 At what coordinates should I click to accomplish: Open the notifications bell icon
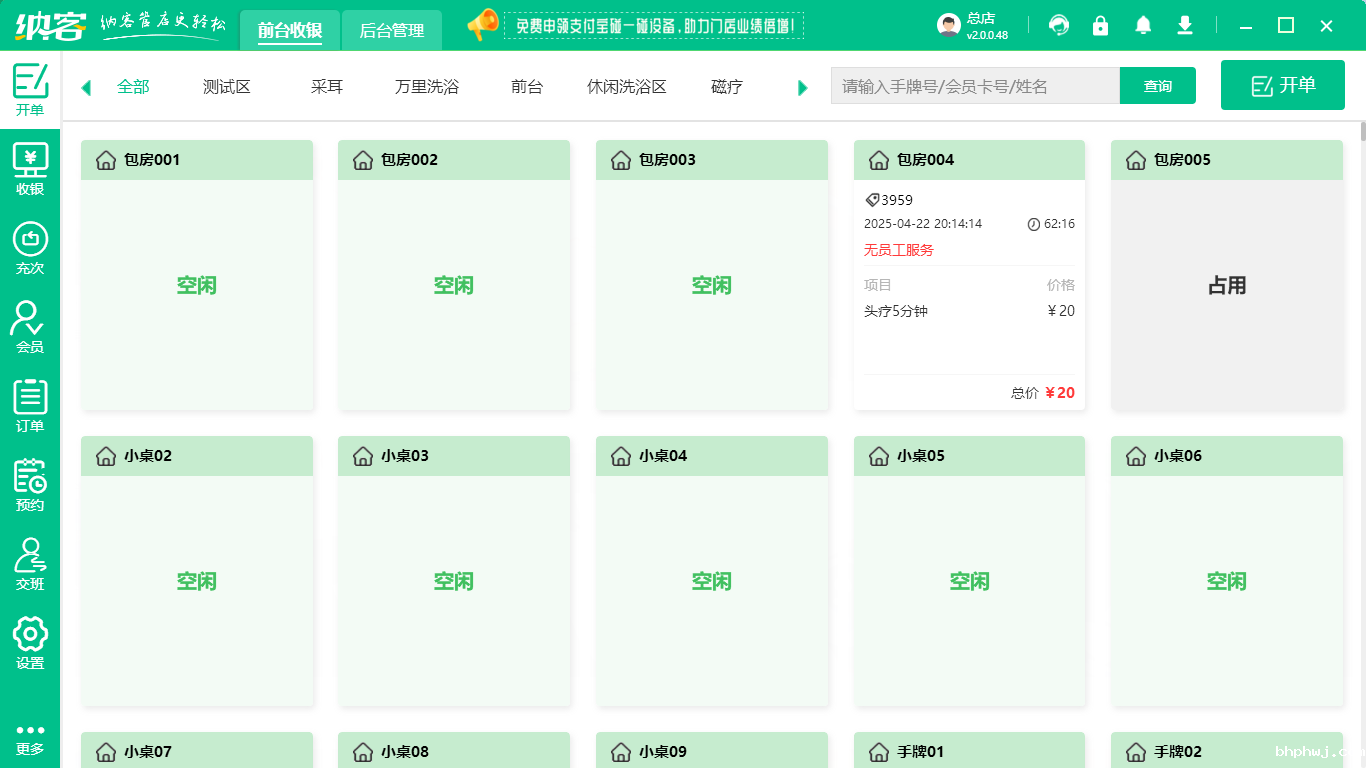1143,25
